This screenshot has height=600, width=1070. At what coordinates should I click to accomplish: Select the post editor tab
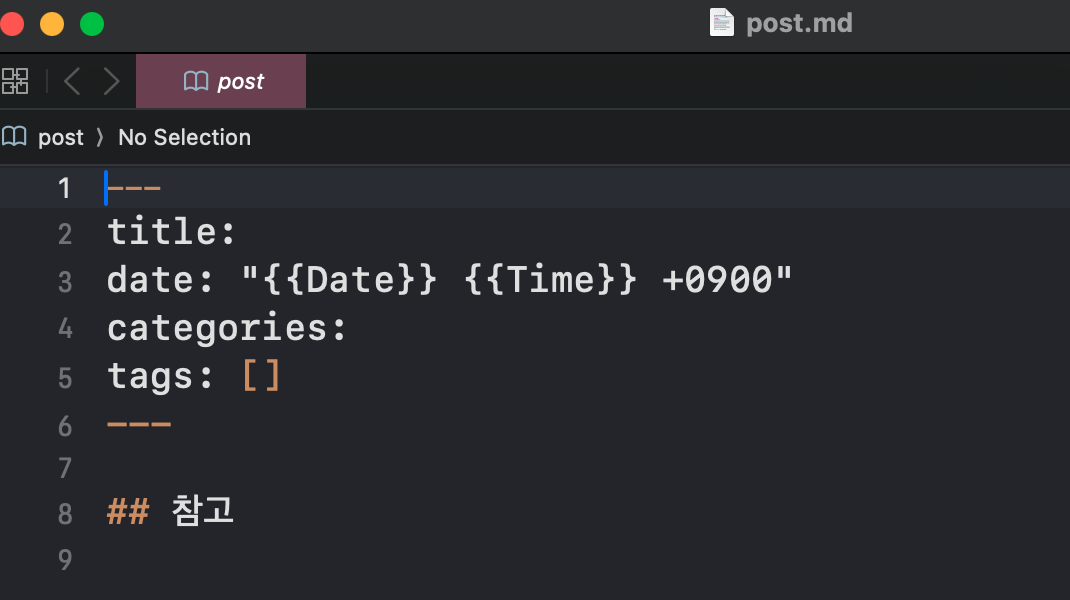click(x=221, y=81)
